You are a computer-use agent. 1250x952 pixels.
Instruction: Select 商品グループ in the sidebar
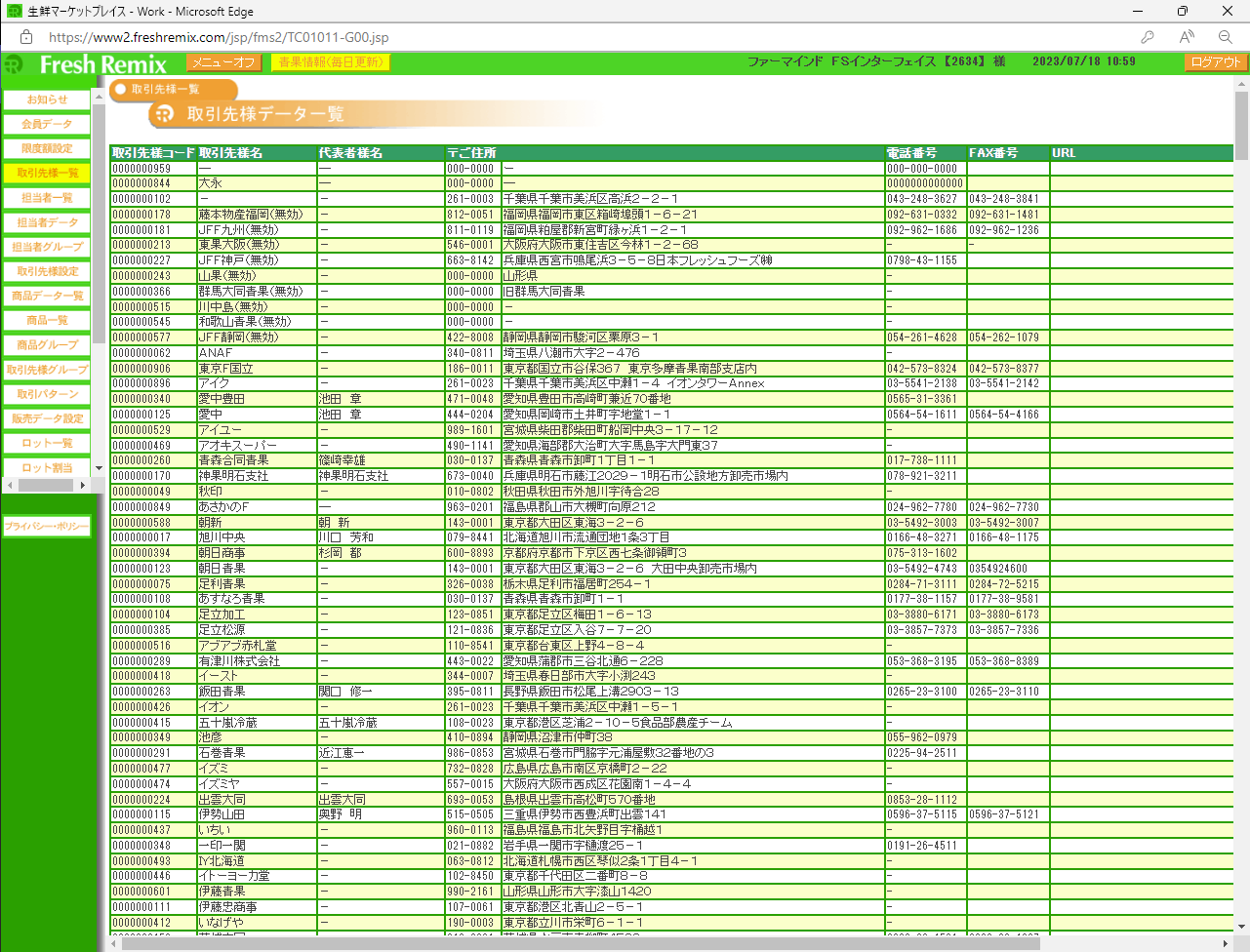47,345
